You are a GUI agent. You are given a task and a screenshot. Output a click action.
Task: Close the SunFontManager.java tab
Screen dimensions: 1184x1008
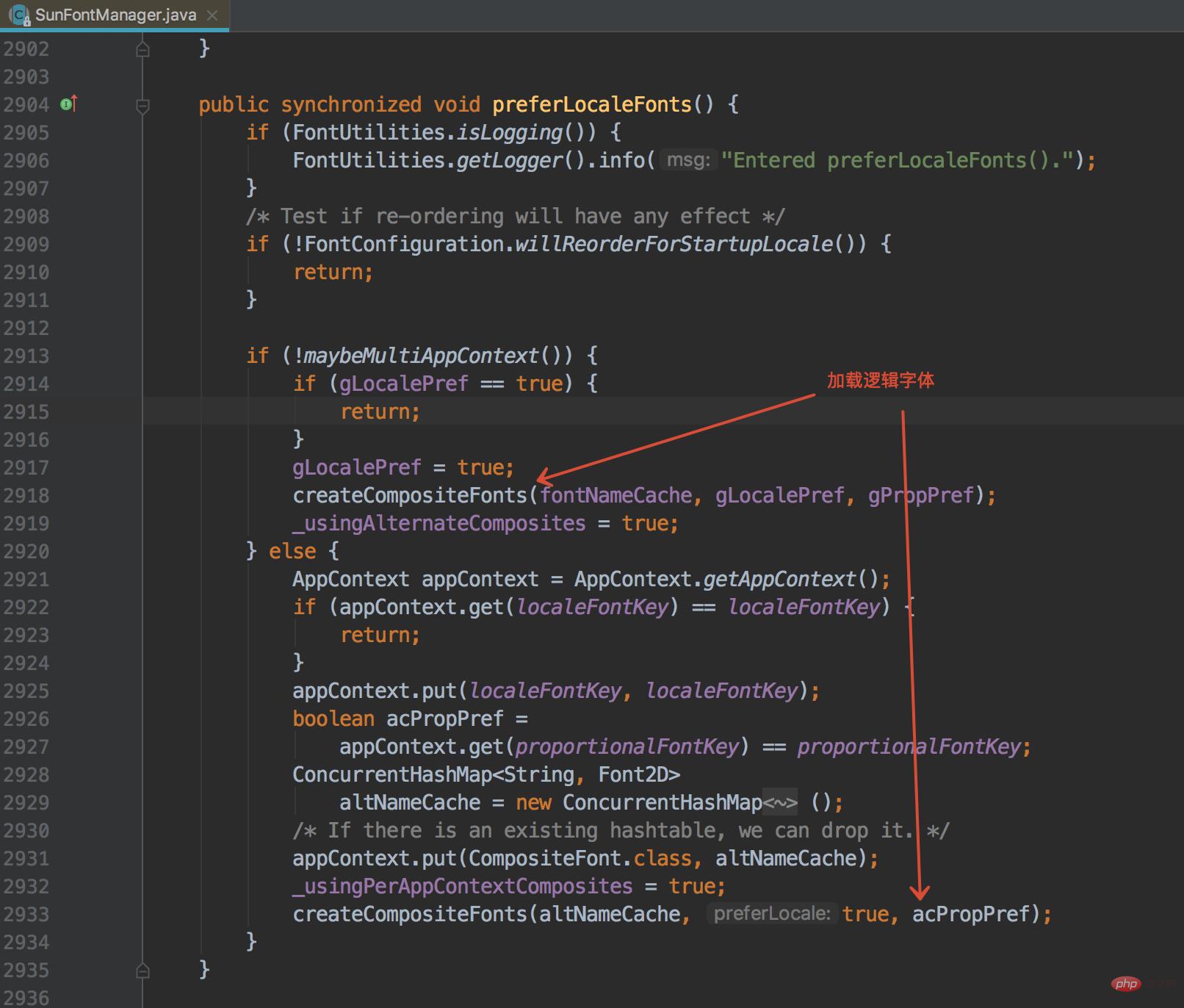[x=212, y=15]
